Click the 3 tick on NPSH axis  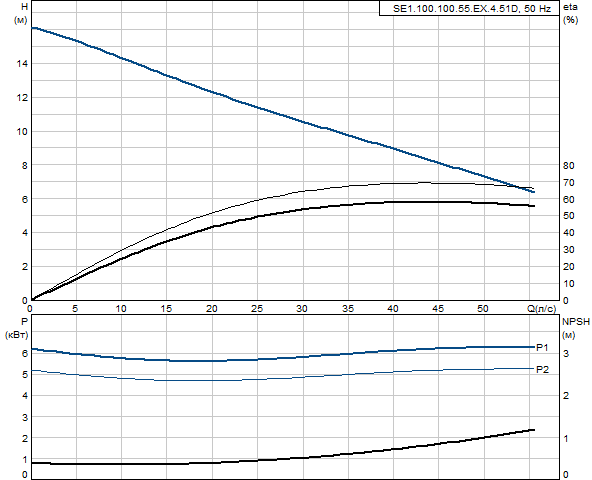566,353
